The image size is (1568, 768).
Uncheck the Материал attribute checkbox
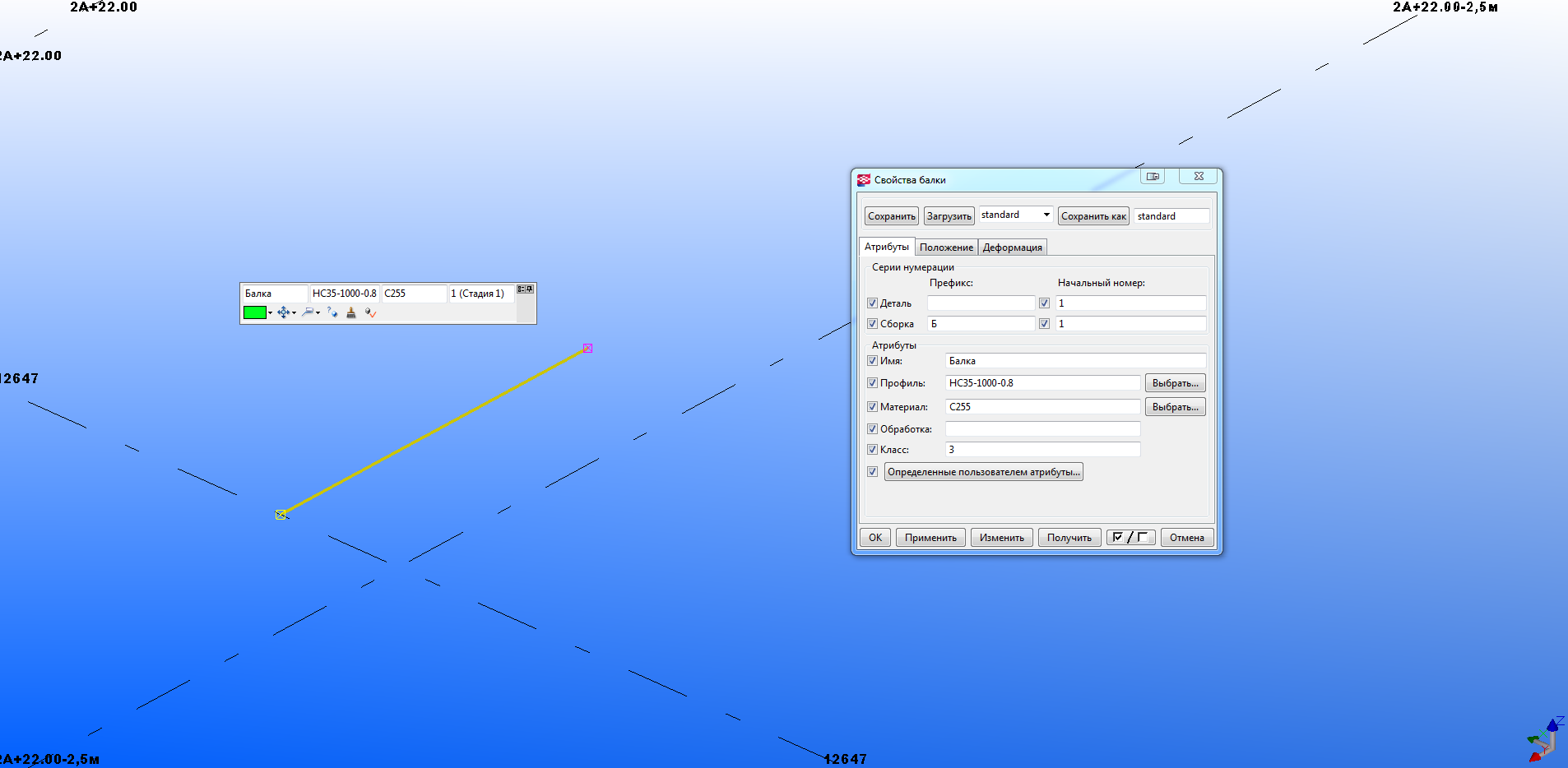click(x=872, y=407)
